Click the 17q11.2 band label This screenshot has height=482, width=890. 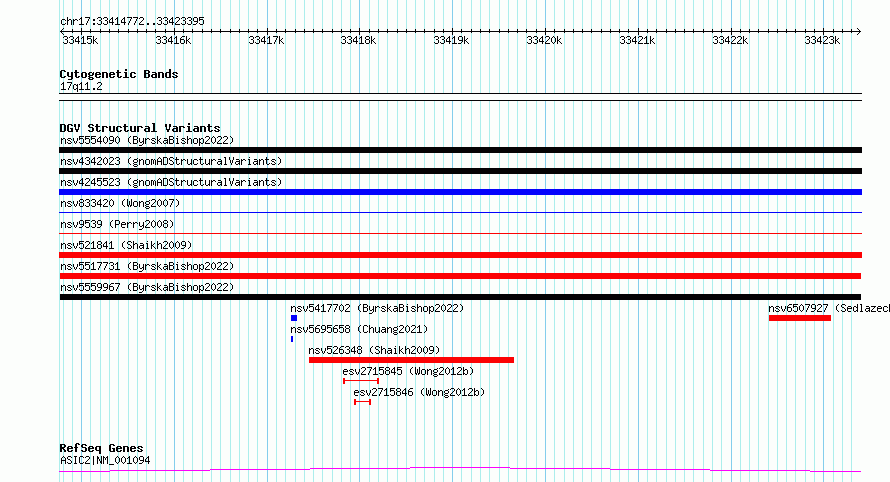click(x=81, y=86)
